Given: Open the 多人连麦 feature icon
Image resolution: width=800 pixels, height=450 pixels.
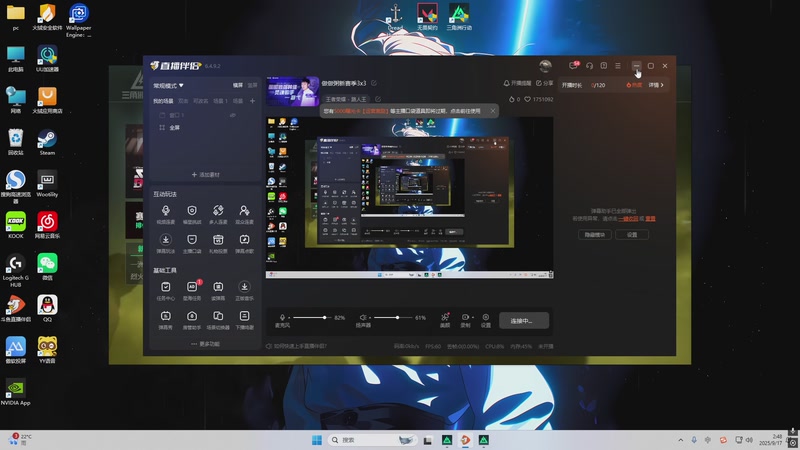Looking at the screenshot, I should pyautogui.click(x=218, y=210).
